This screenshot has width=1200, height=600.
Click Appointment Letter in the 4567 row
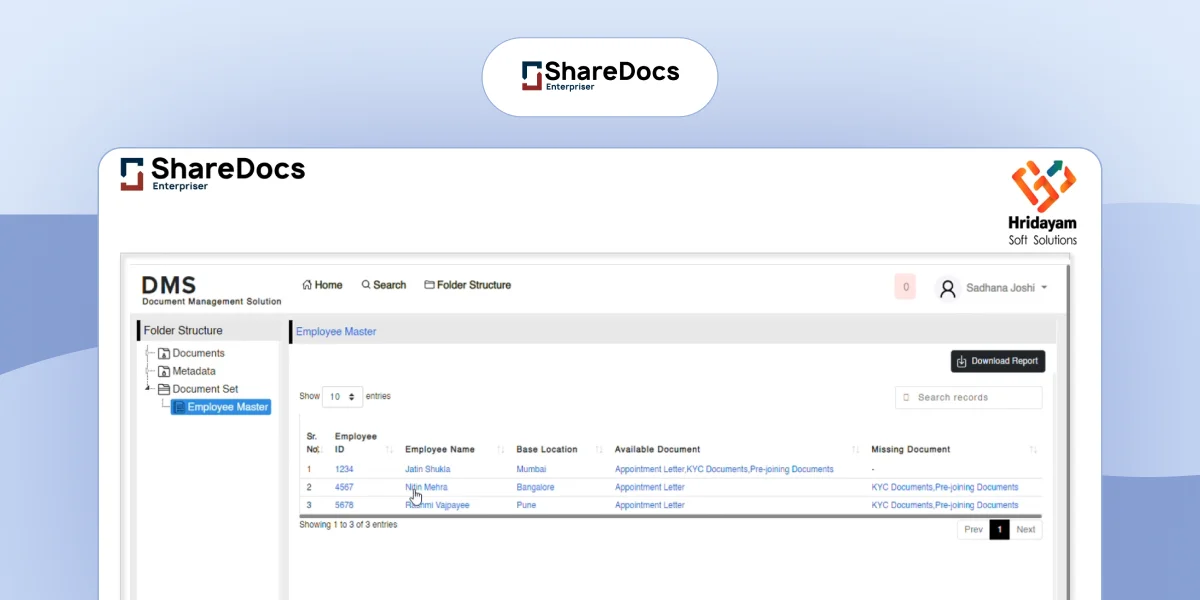tap(650, 487)
